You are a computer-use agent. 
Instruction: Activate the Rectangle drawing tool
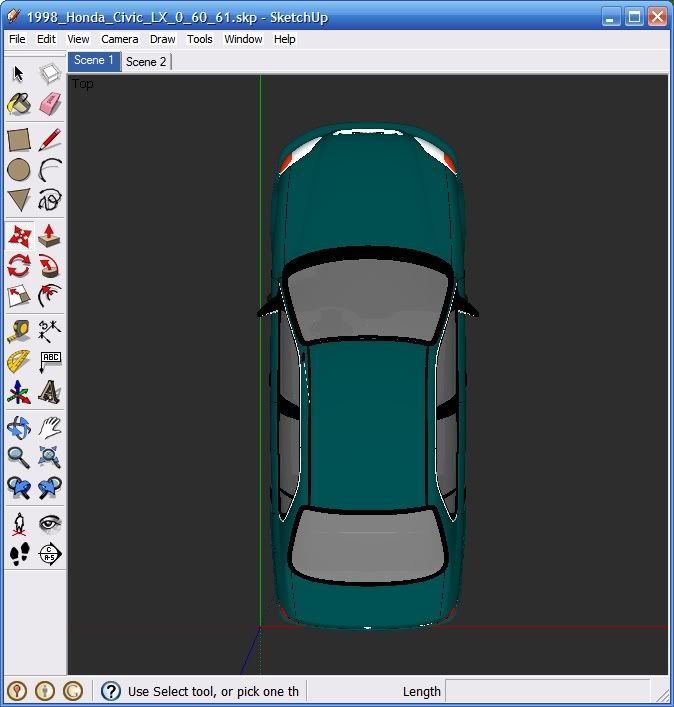coord(18,140)
